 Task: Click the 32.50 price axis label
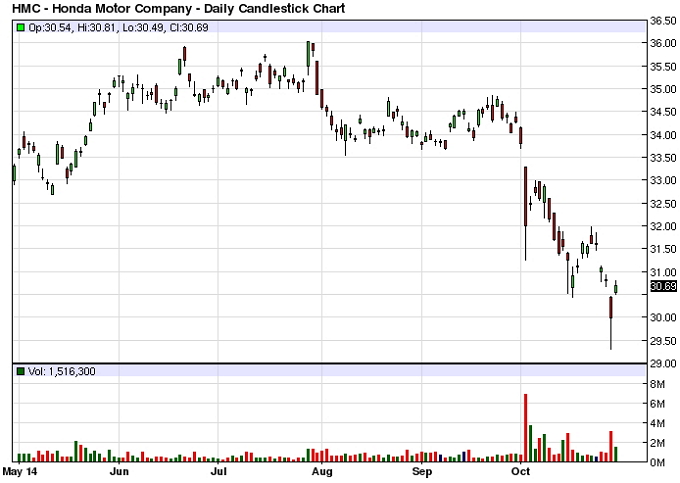pos(663,204)
